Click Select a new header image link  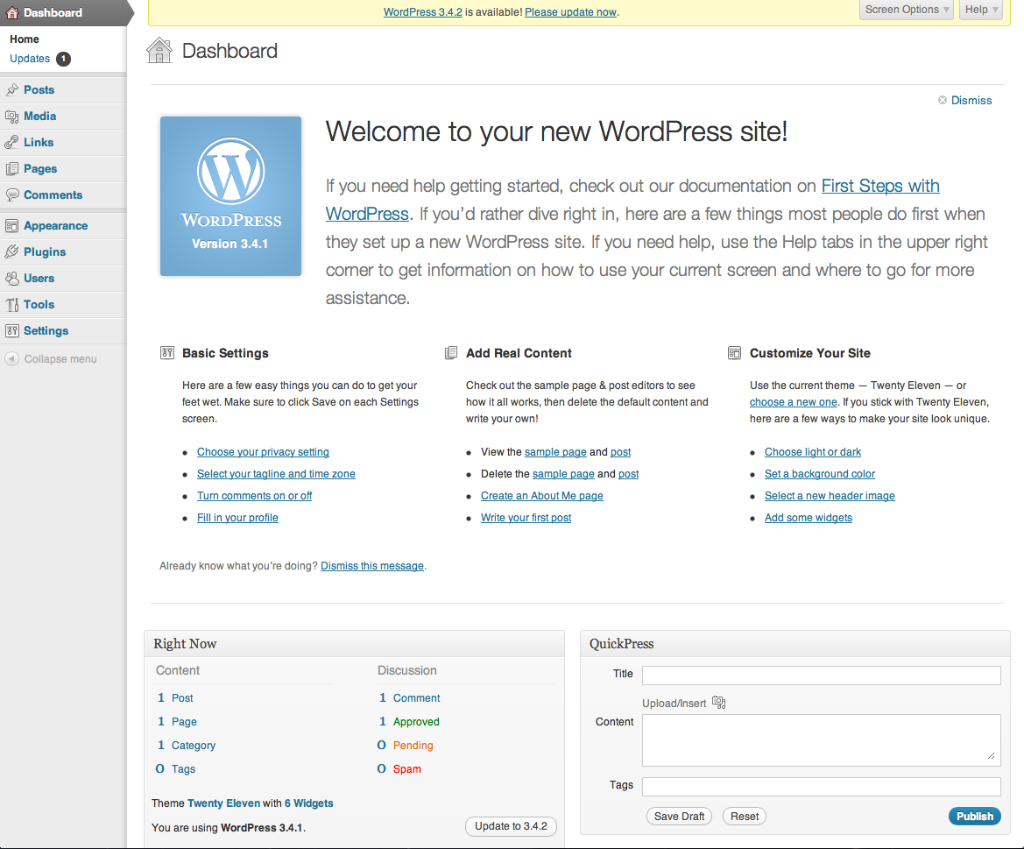coord(830,496)
